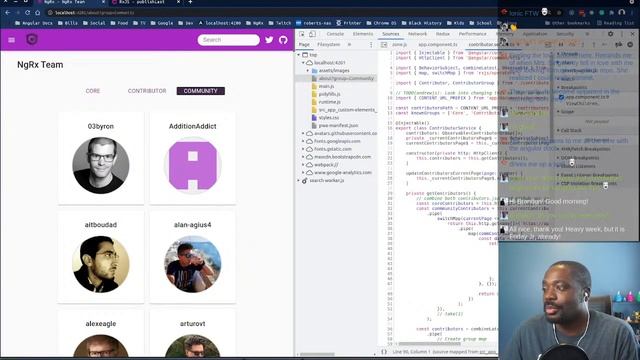Click the browser back arrow
The width and height of the screenshot is (640, 360).
[x=7, y=13]
